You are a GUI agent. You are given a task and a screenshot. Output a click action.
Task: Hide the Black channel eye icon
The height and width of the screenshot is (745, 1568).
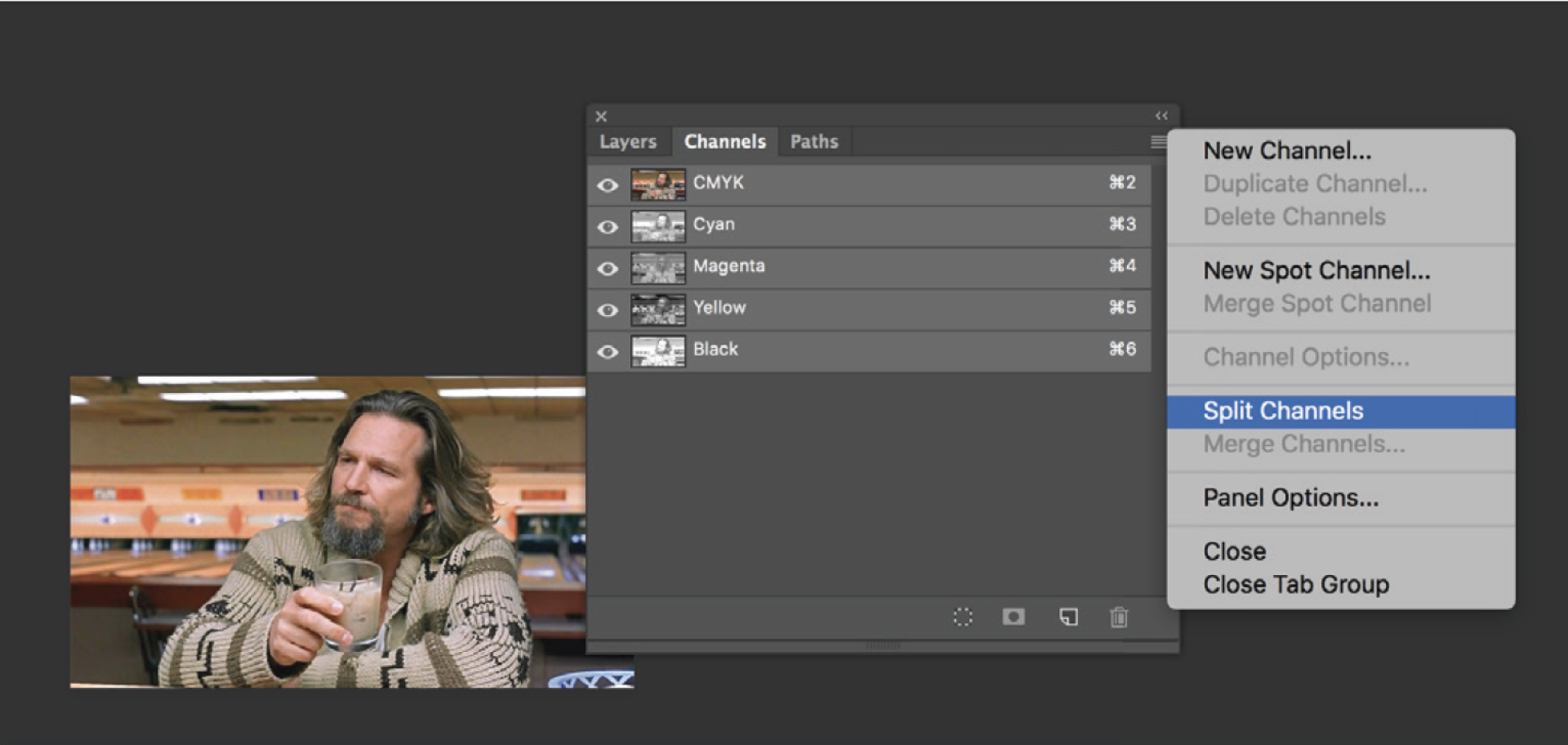[608, 352]
